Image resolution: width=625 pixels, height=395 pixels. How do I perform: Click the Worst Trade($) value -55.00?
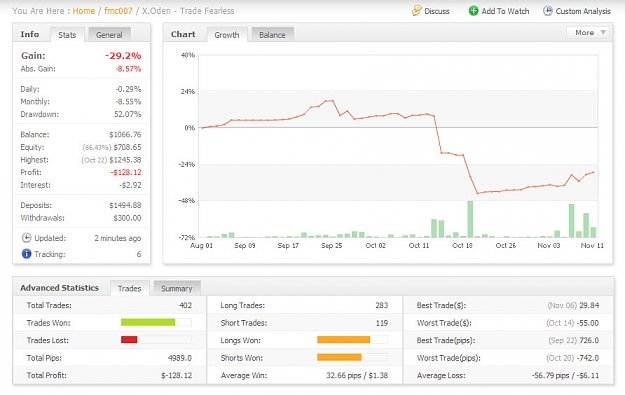588,323
